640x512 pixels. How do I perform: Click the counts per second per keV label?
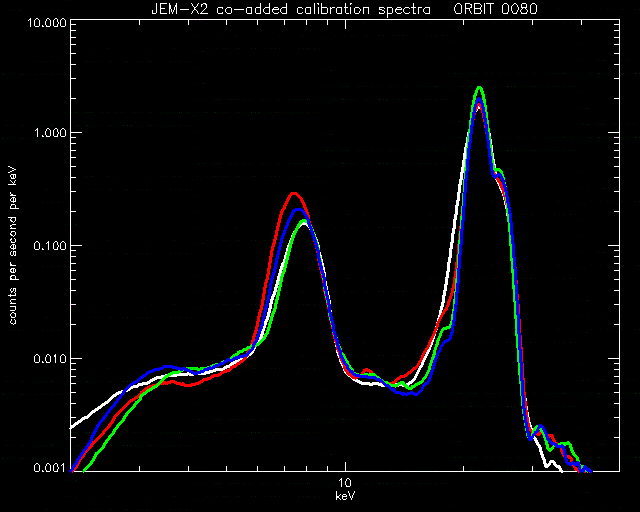coord(13,246)
